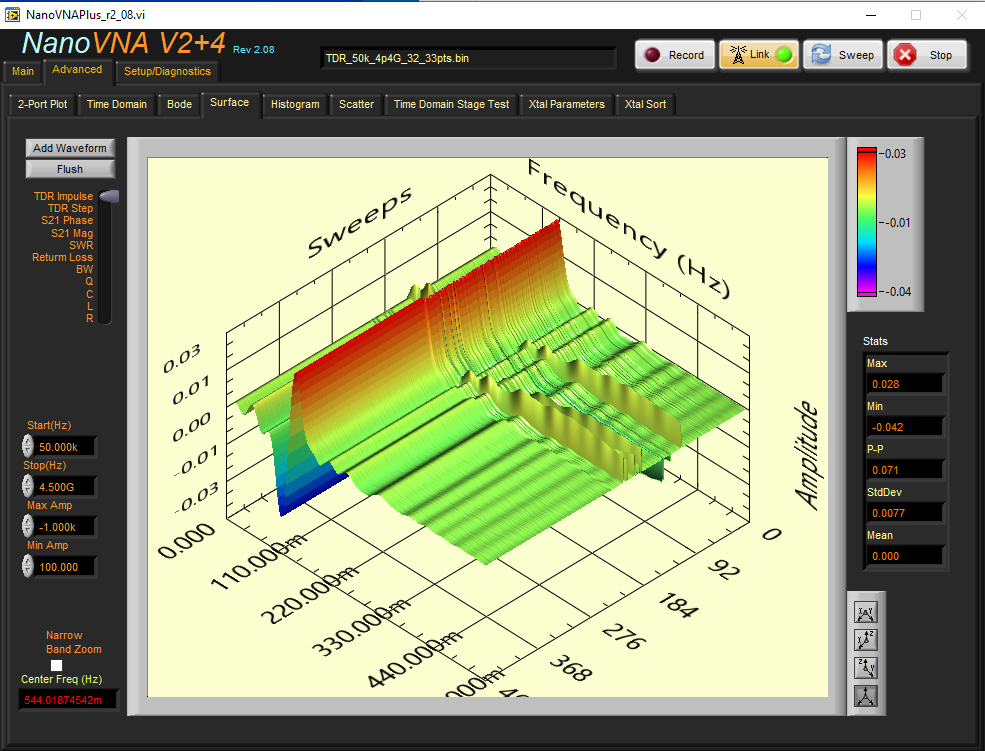The image size is (985, 751).
Task: Select "BW" on the waveform slider
Action: [x=85, y=269]
